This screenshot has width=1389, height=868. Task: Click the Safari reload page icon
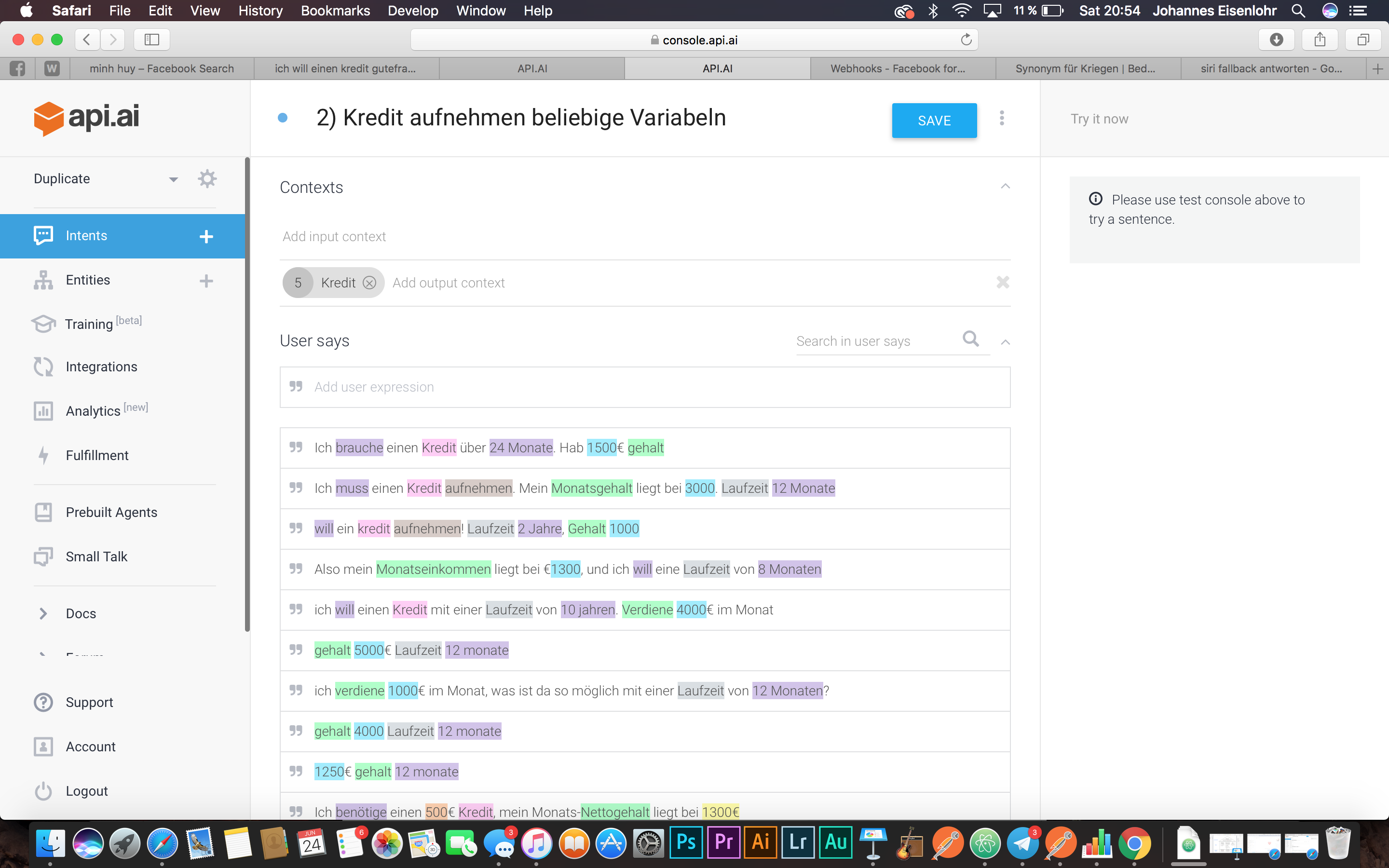tap(966, 40)
